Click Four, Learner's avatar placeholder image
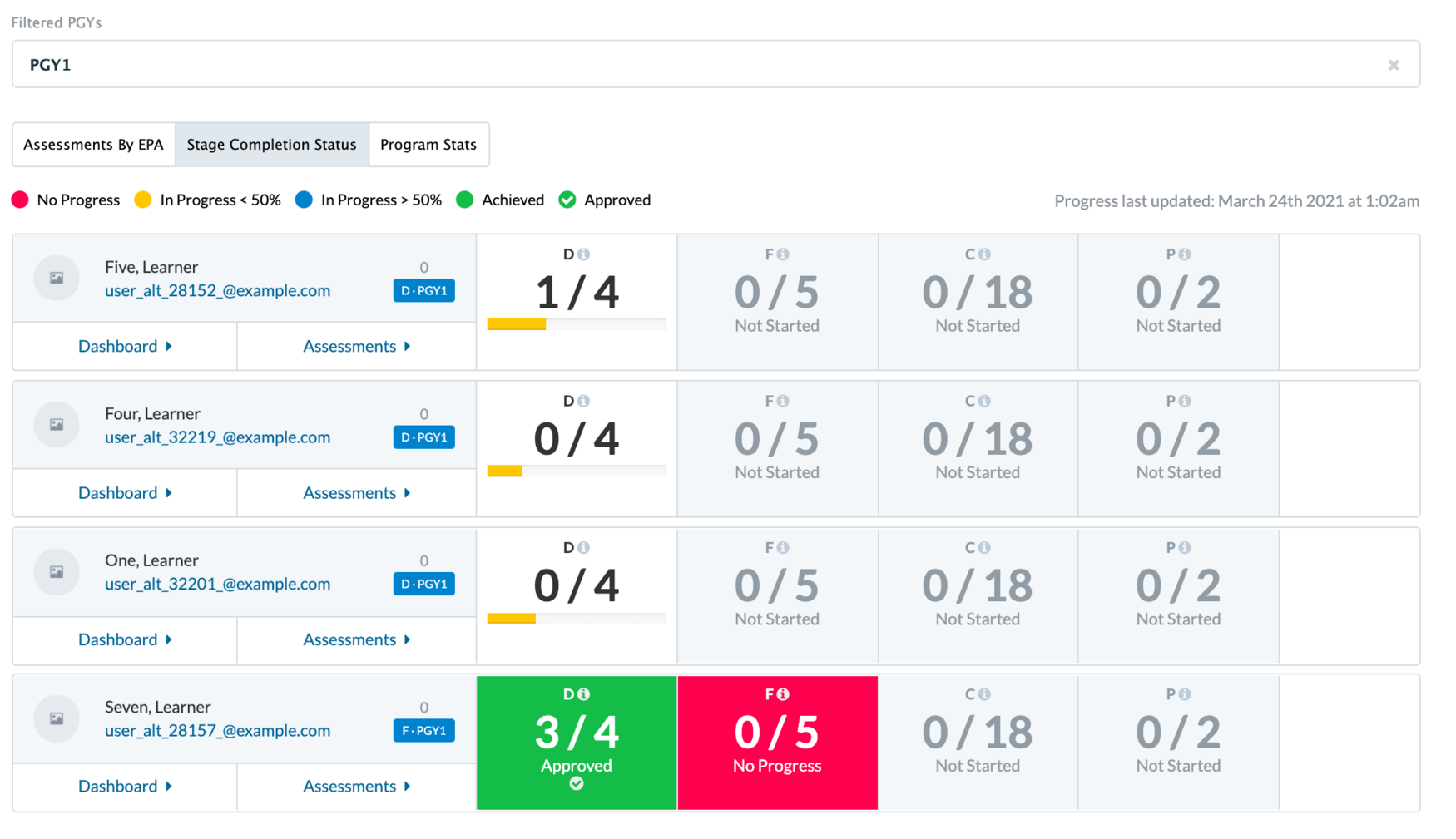Image resolution: width=1456 pixels, height=839 pixels. [57, 425]
